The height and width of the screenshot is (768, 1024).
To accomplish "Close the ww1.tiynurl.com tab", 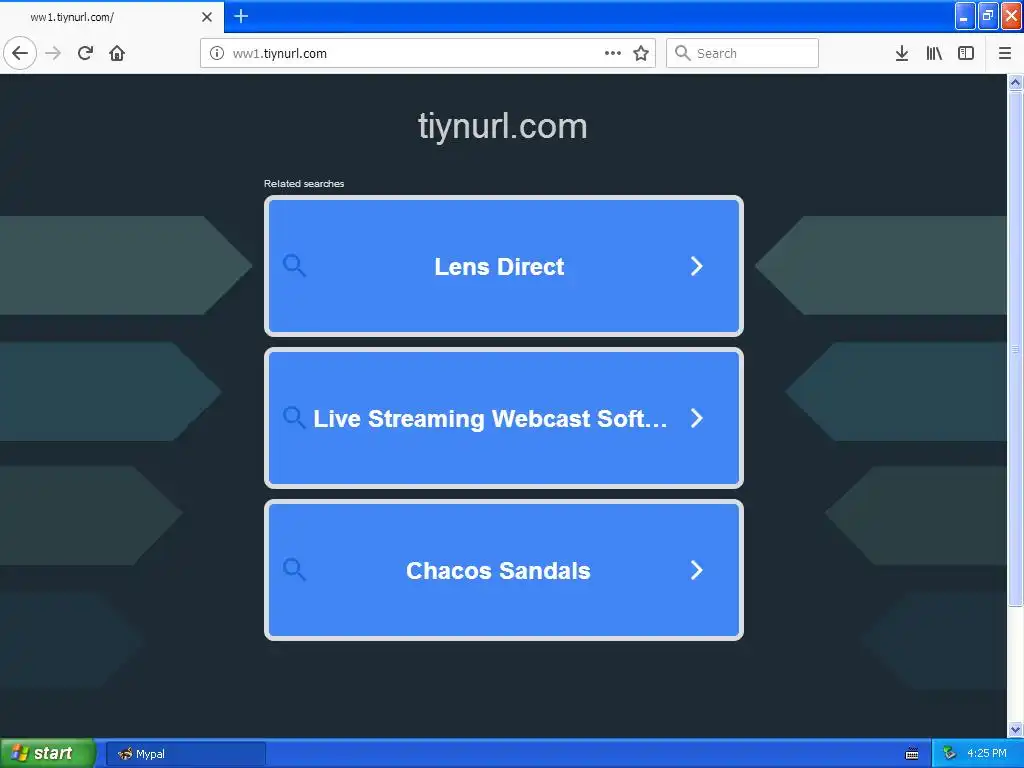I will click(x=207, y=17).
